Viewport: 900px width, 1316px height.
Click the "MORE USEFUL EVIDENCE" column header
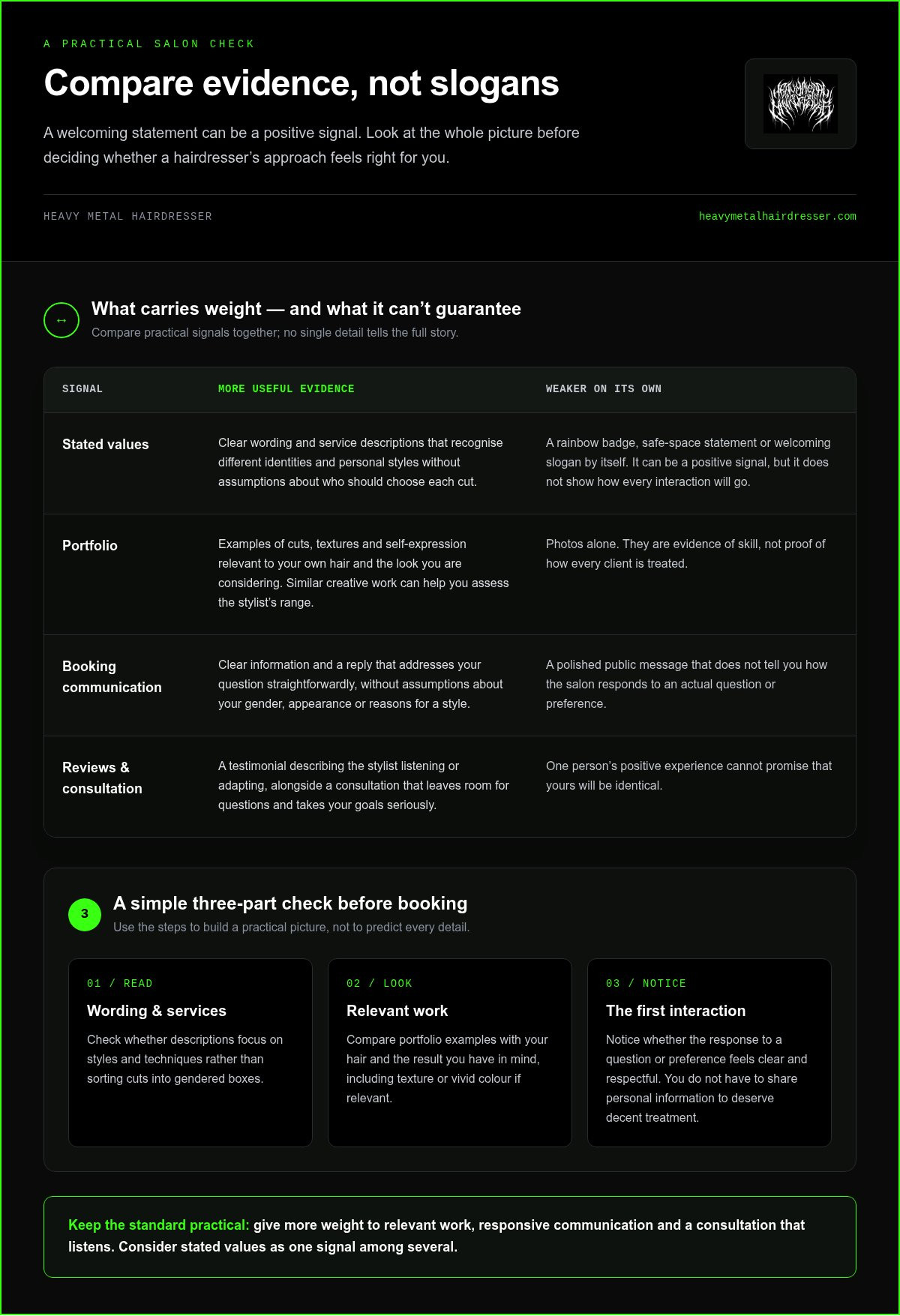point(286,389)
